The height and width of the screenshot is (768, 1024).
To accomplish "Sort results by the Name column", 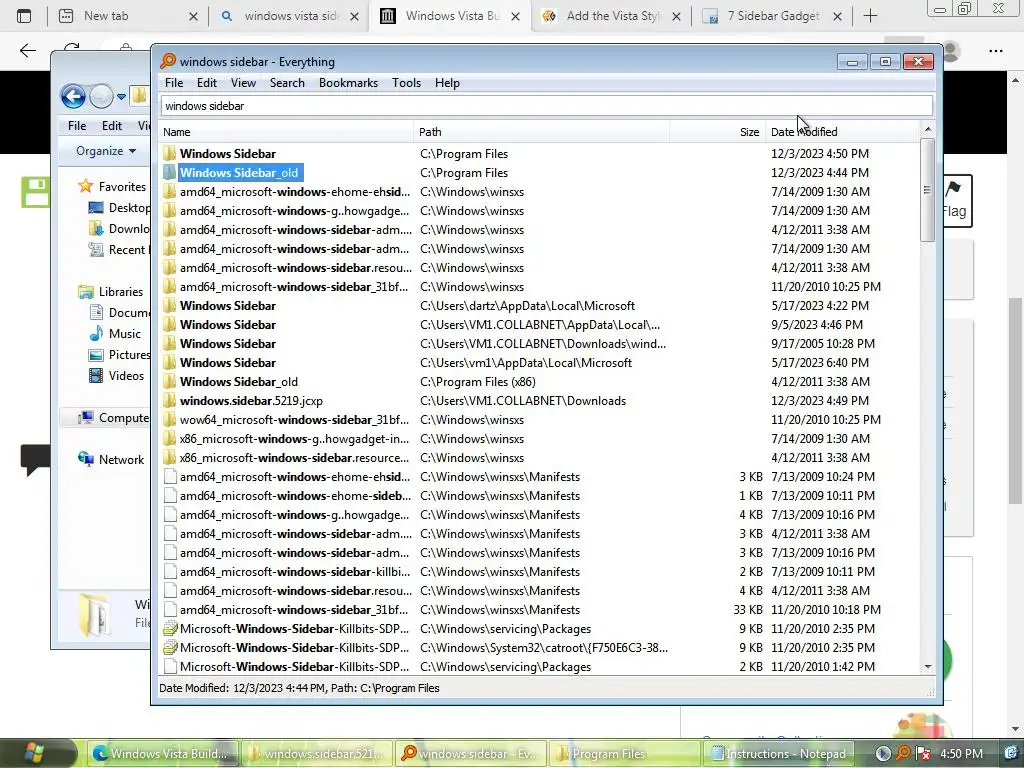I will pos(286,132).
